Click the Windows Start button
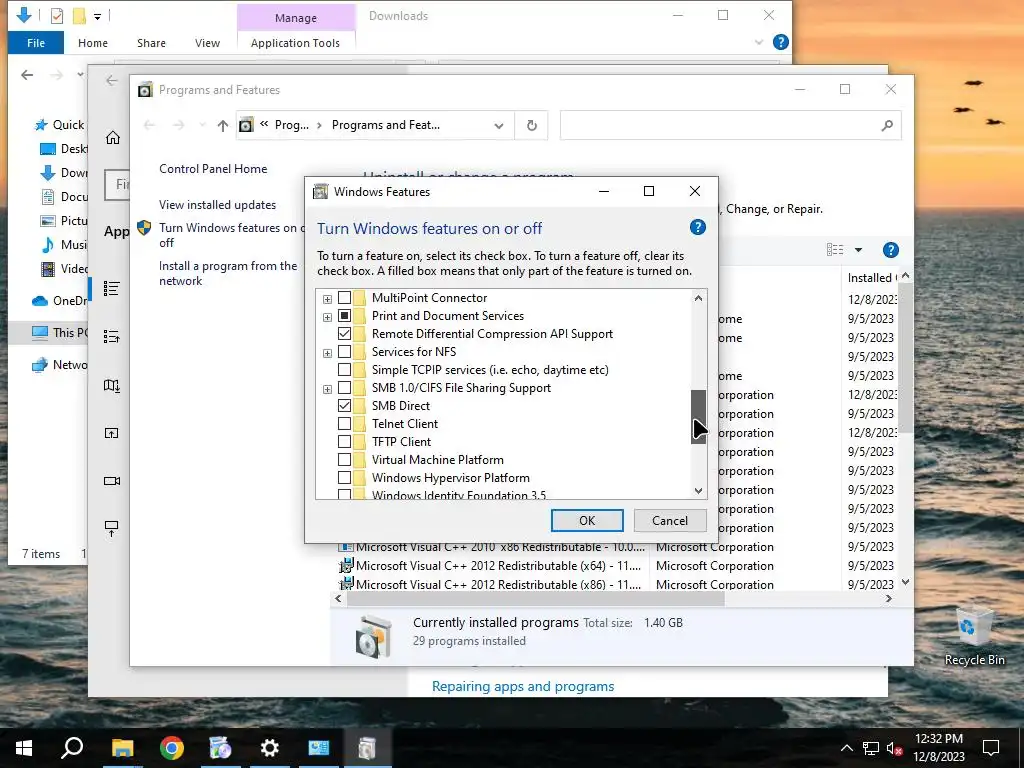The width and height of the screenshot is (1024, 768). pos(24,748)
